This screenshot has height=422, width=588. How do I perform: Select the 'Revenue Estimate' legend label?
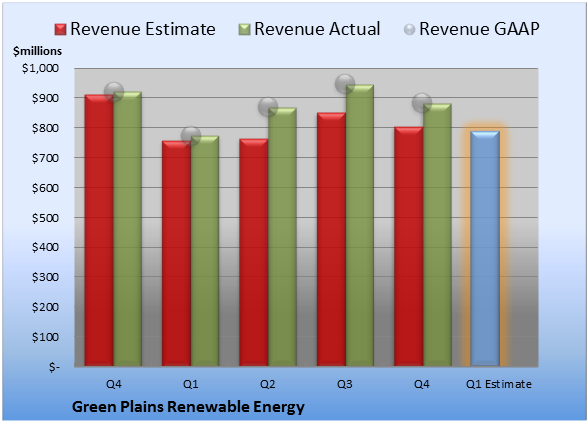143,29
